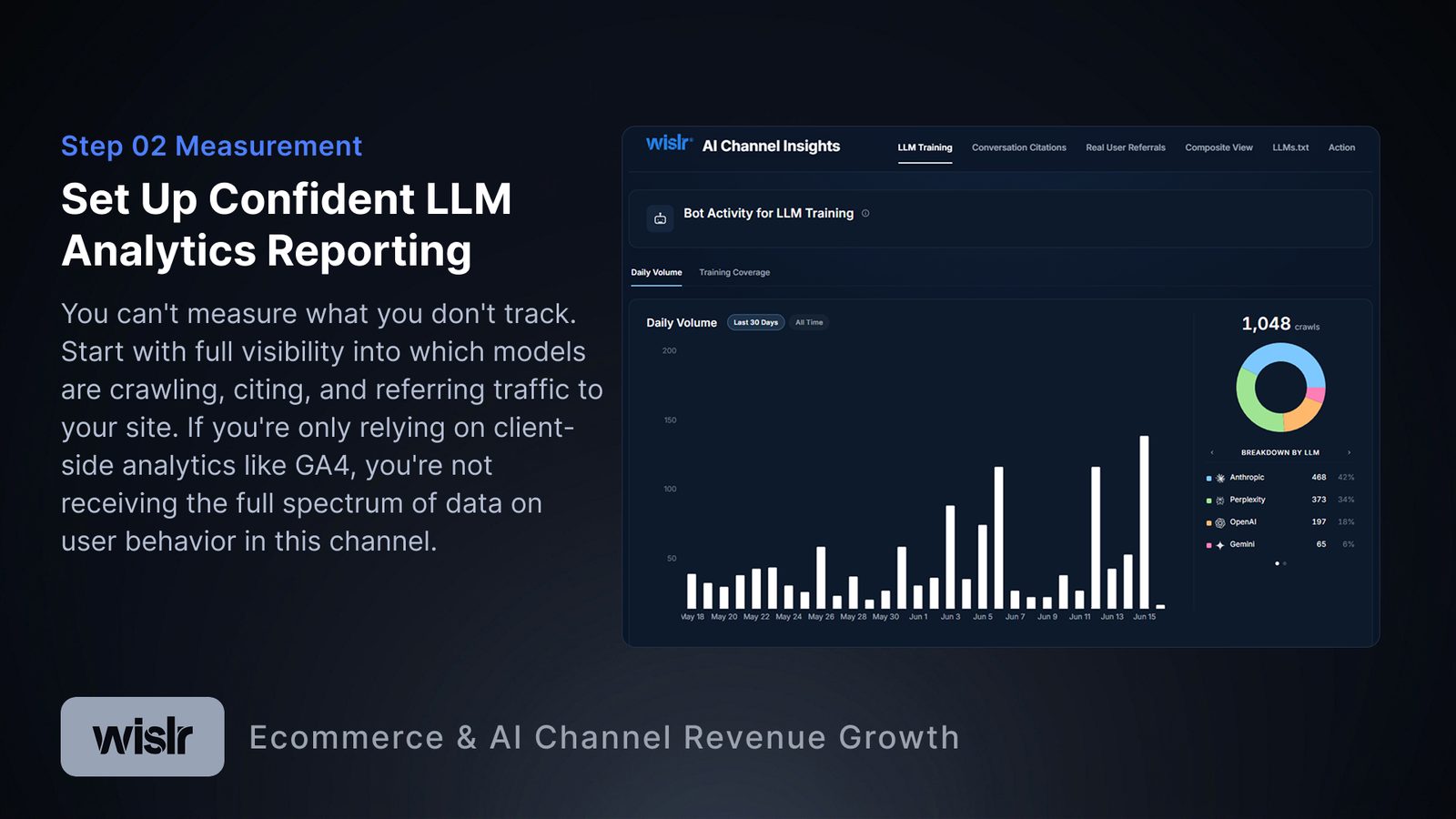Switch to the Conversation Citations tab
The height and width of the screenshot is (819, 1456).
click(x=1019, y=147)
